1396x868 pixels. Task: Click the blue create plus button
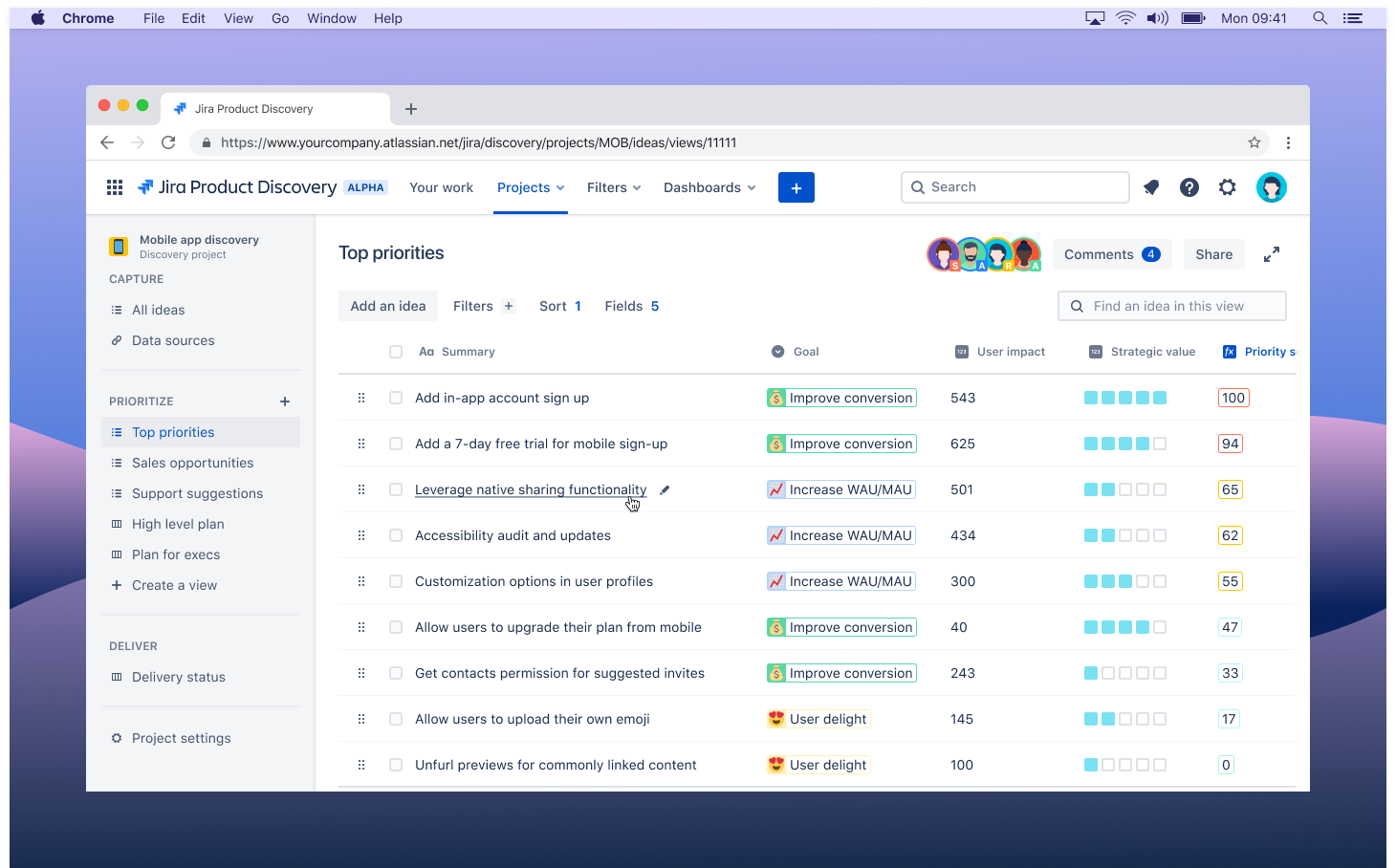click(x=796, y=187)
